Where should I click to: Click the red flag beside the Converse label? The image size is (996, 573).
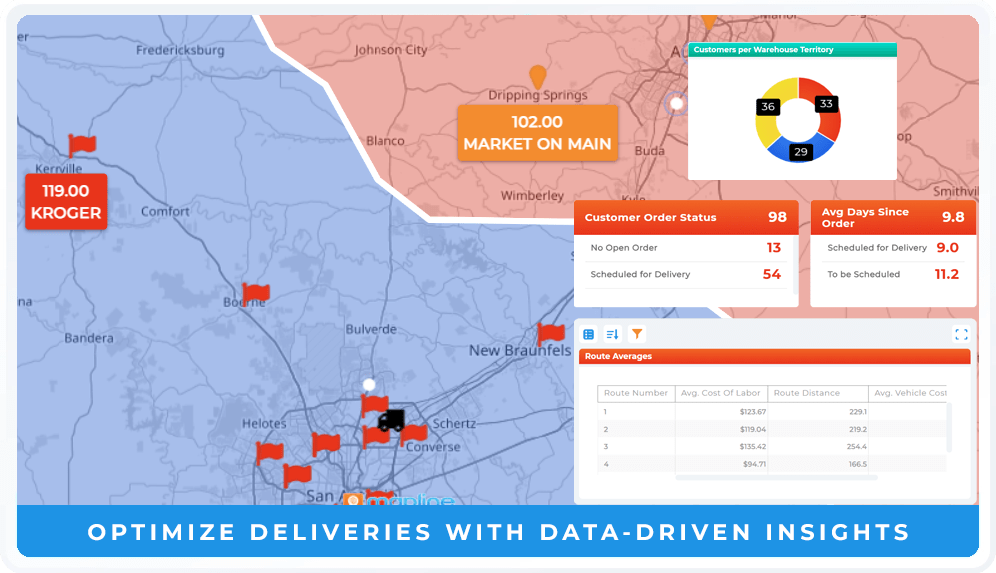click(x=414, y=435)
